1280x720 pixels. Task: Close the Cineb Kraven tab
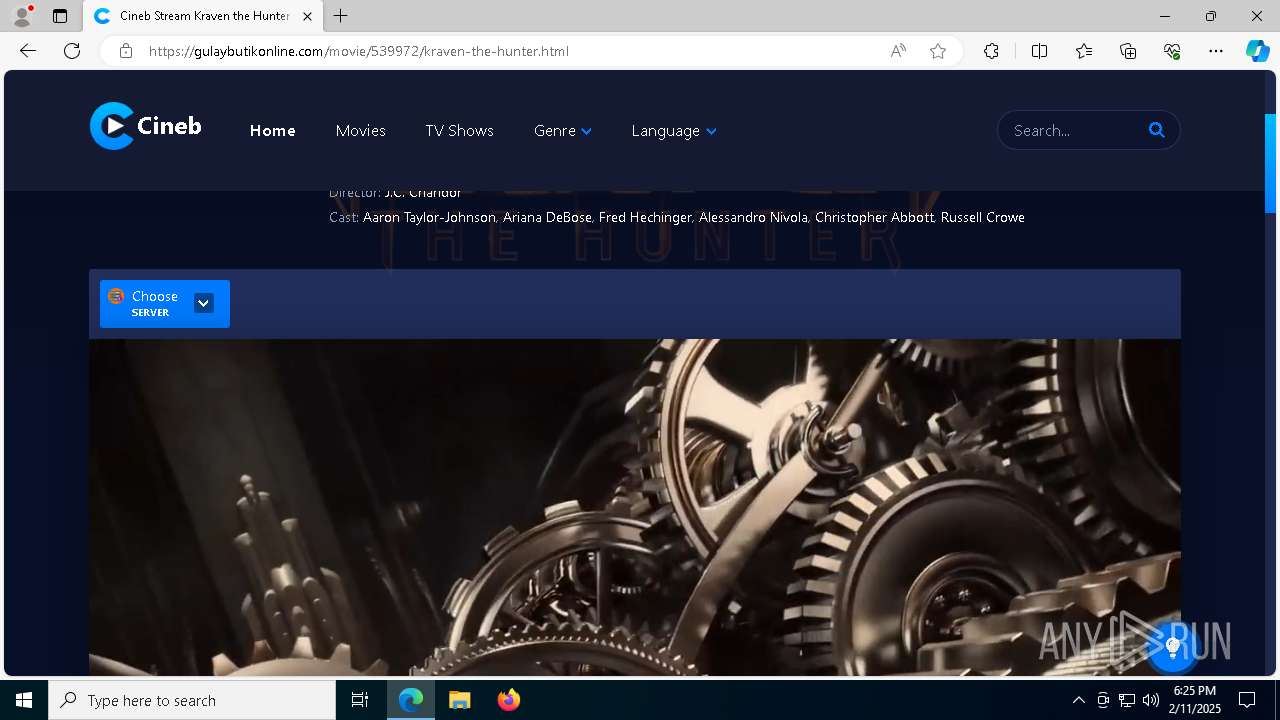tap(307, 16)
